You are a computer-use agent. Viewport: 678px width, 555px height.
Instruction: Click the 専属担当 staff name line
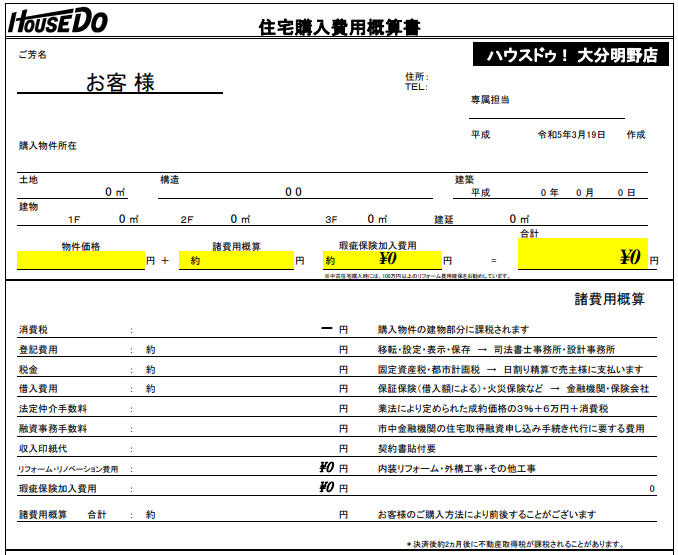click(x=560, y=111)
